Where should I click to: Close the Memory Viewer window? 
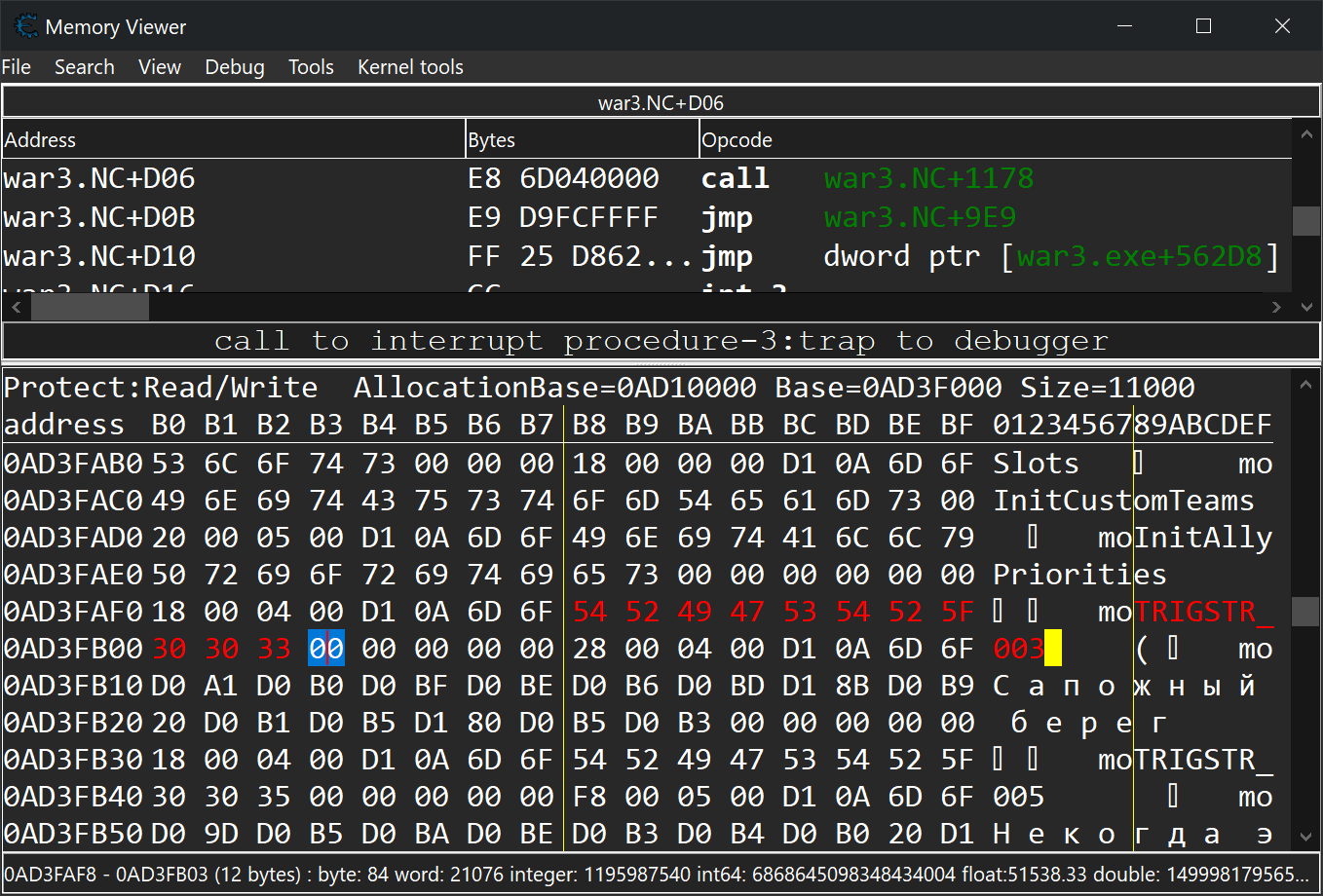pyautogui.click(x=1282, y=26)
